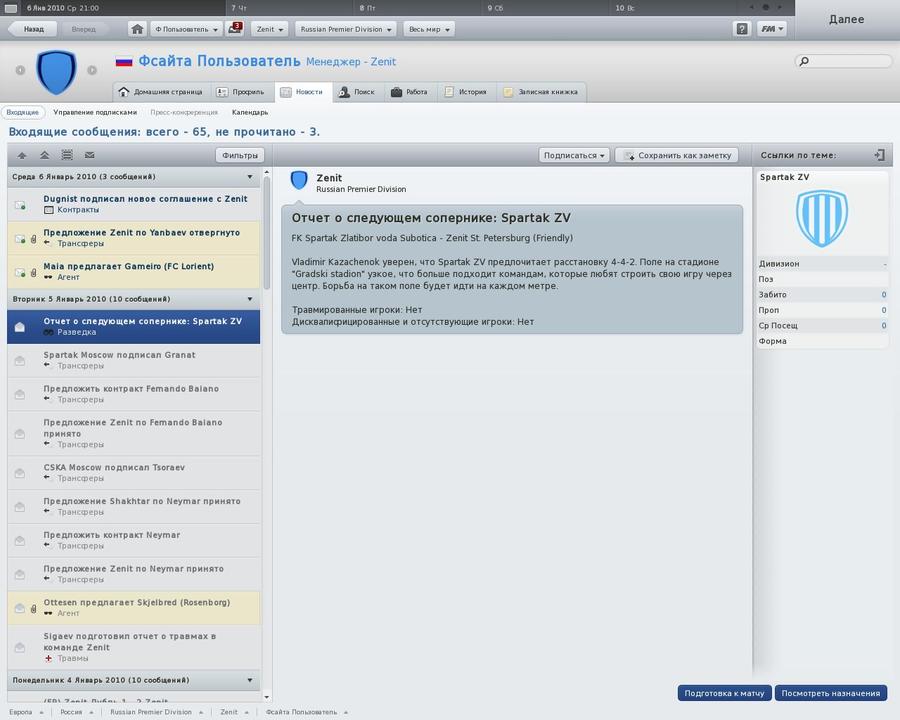Expand the Подписаться dropdown
The width and height of the screenshot is (900, 720).
tap(574, 155)
